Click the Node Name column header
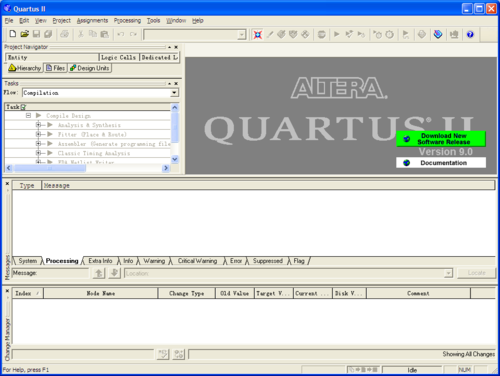Image resolution: width=500 pixels, height=376 pixels. (x=101, y=293)
